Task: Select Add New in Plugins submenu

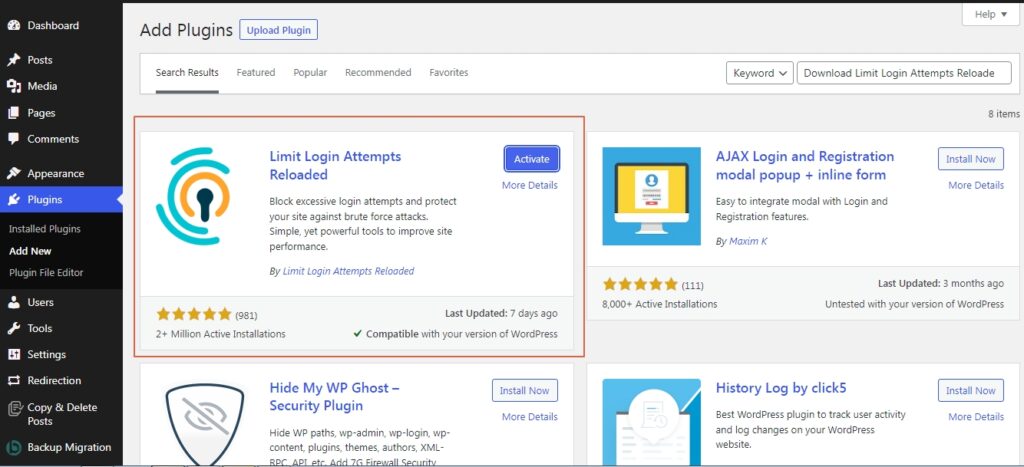Action: 30,251
